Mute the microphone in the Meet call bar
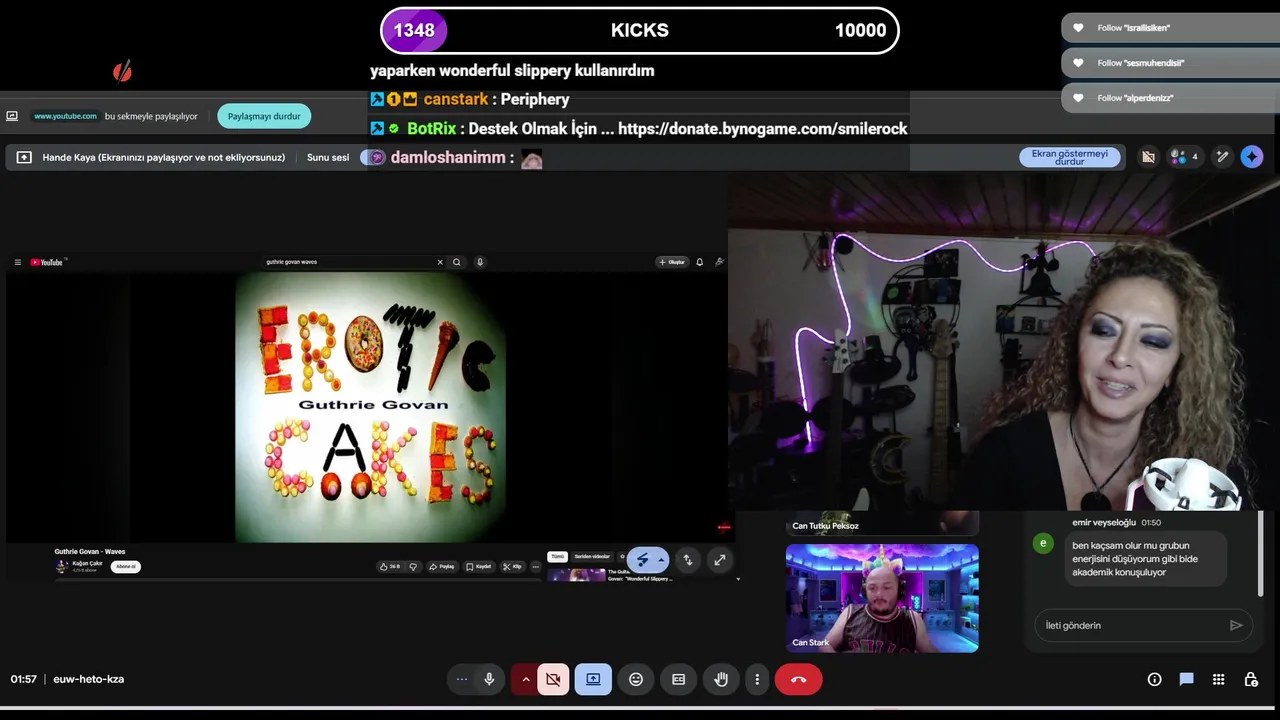 pos(489,679)
